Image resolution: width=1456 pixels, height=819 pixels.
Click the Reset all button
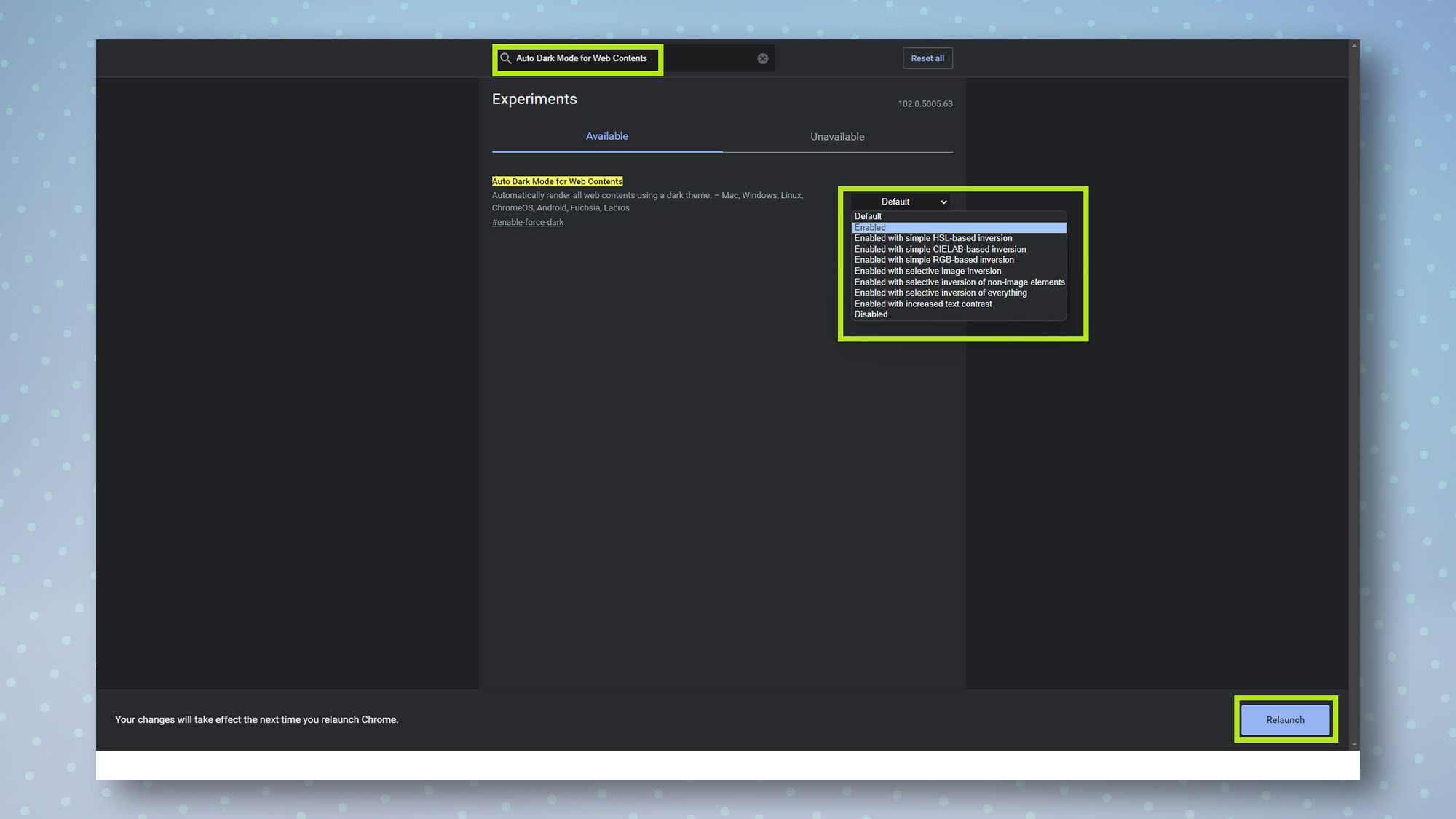(x=927, y=58)
